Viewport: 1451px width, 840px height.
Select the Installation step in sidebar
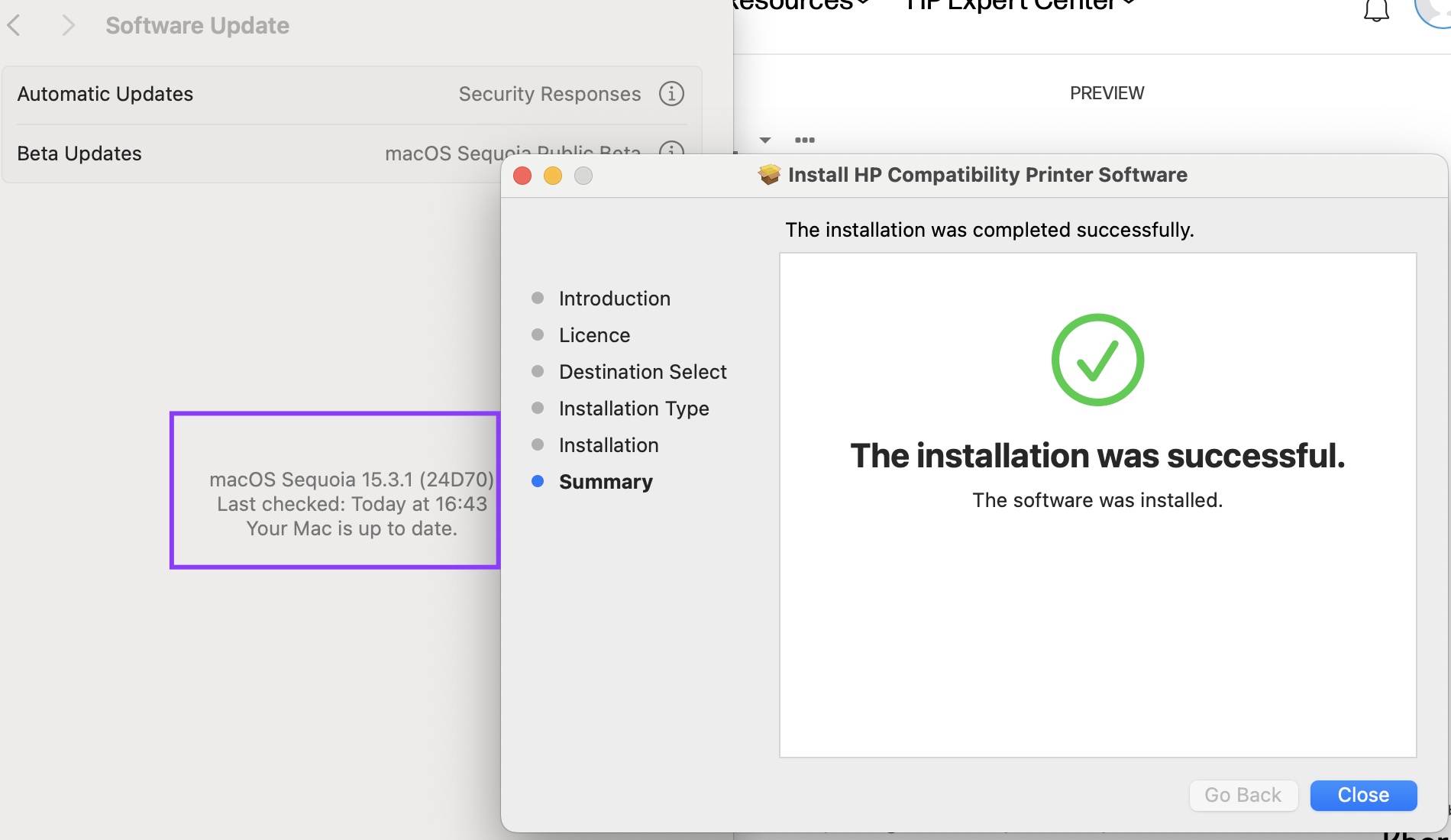coord(609,445)
